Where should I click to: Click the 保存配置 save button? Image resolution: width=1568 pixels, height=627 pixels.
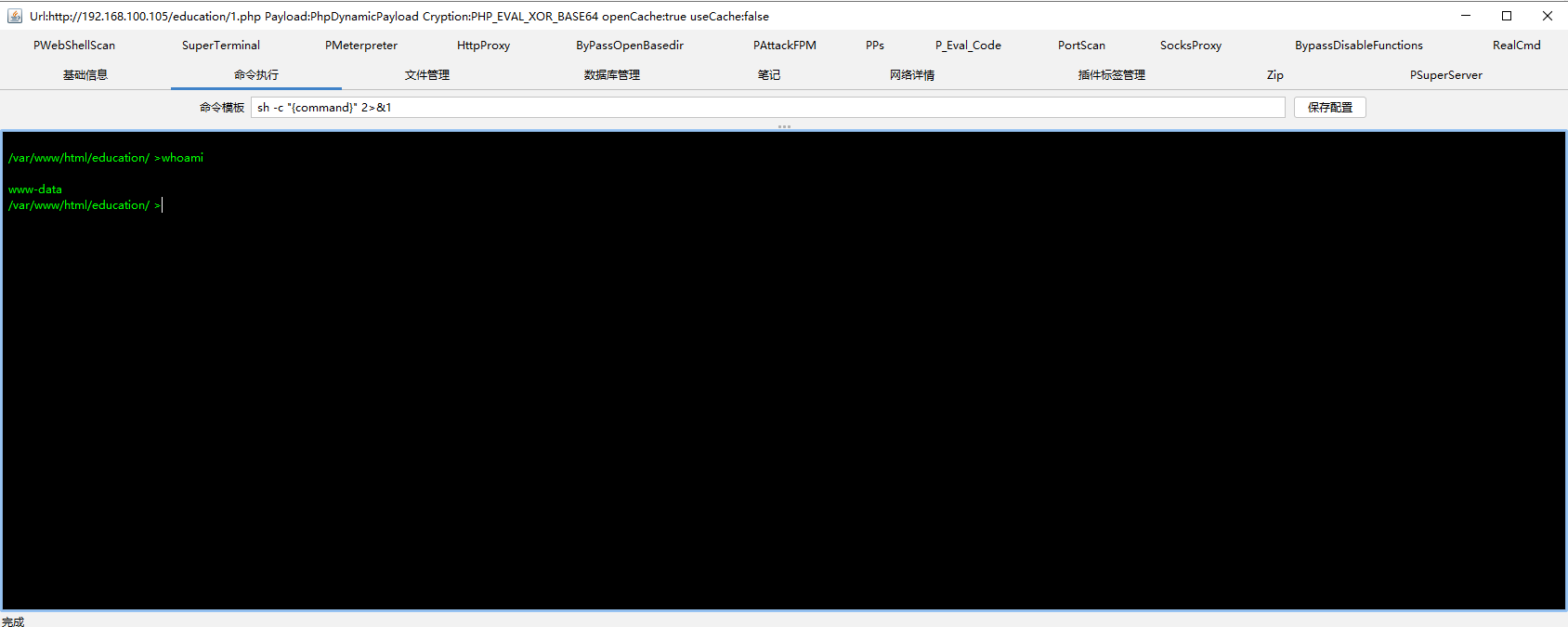click(x=1330, y=107)
